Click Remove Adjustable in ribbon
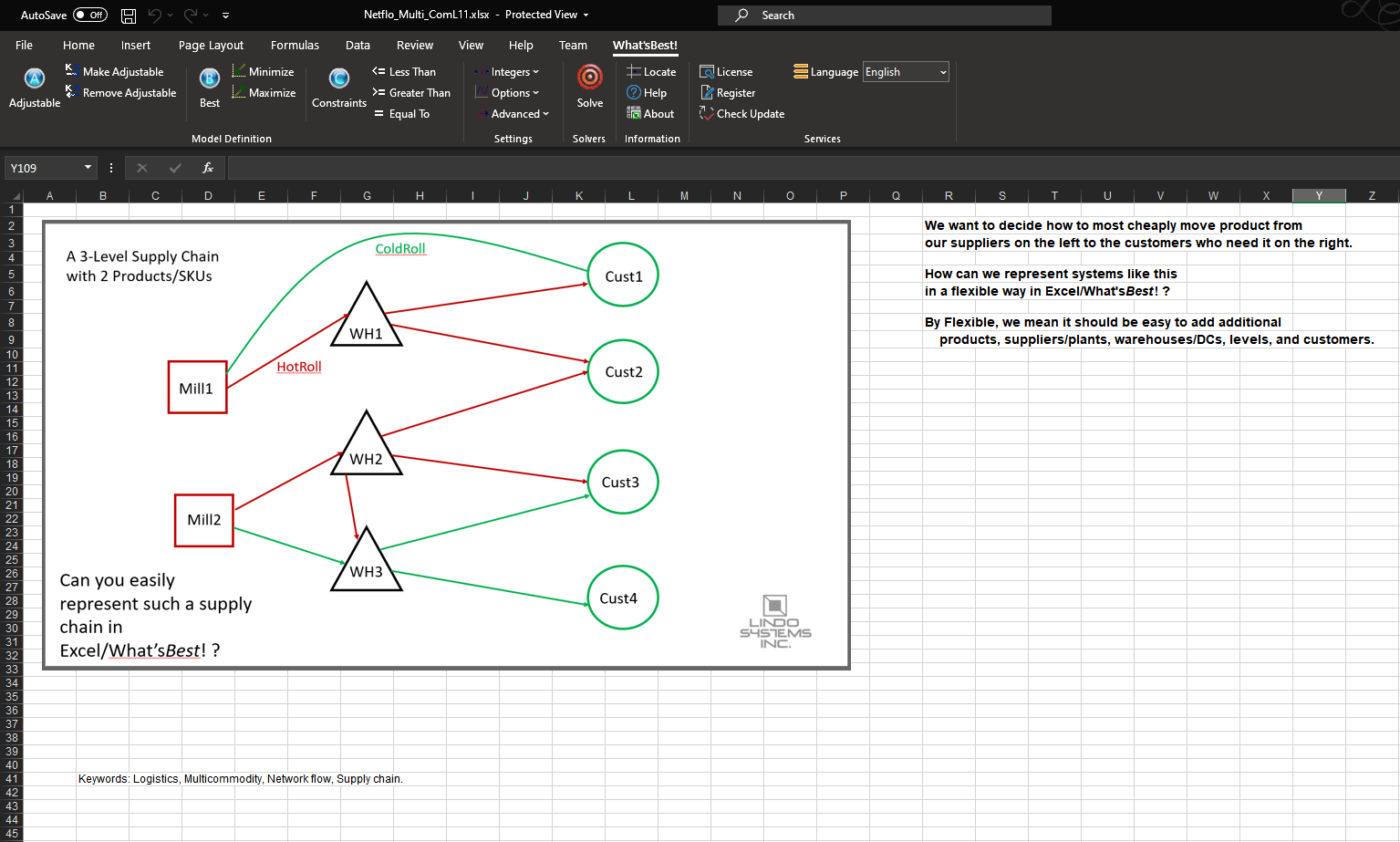This screenshot has height=842, width=1400. point(121,92)
